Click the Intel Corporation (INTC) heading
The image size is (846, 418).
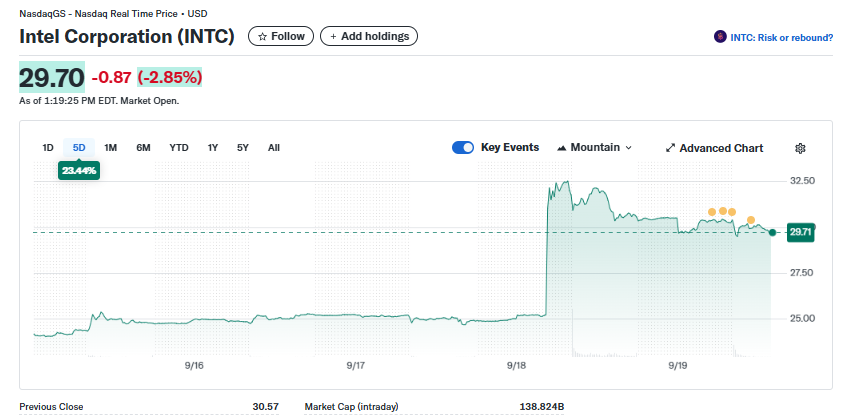[127, 37]
